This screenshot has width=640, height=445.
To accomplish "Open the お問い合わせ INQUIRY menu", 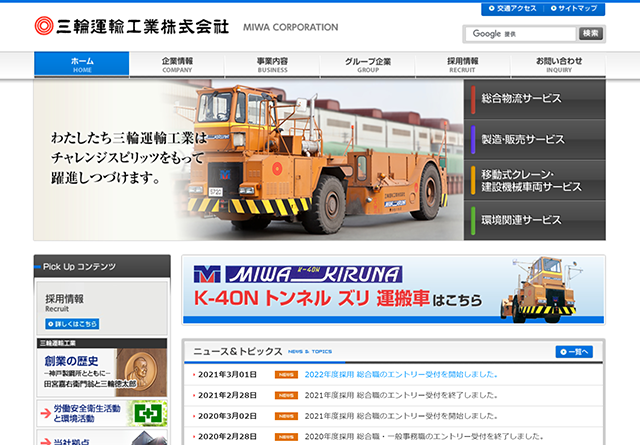I will (558, 65).
